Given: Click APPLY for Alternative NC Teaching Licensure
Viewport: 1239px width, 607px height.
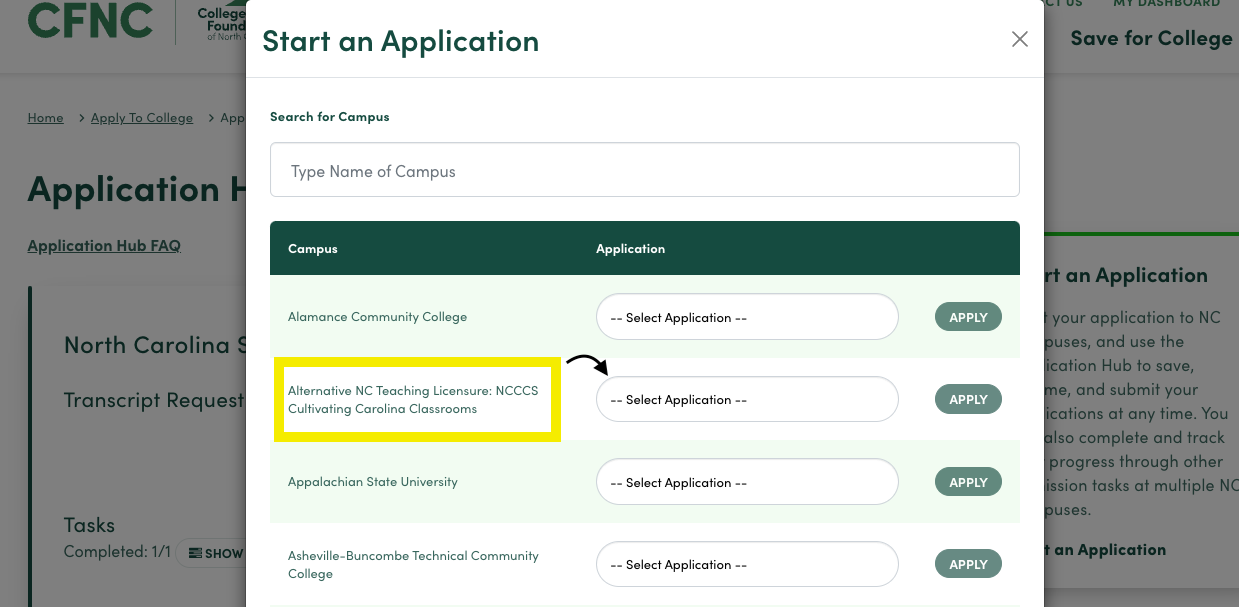Looking at the screenshot, I should pyautogui.click(x=968, y=399).
